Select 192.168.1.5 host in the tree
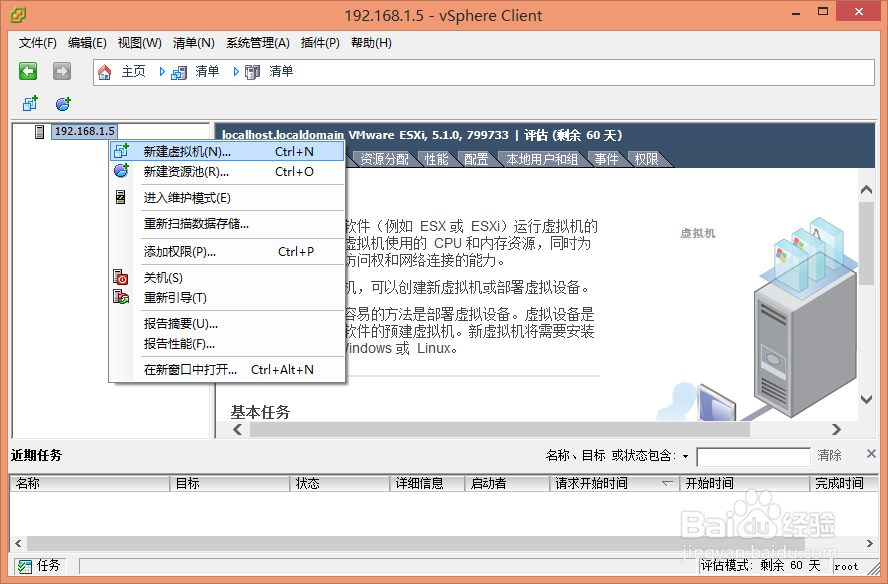Viewport: 888px width, 584px height. tap(84, 131)
